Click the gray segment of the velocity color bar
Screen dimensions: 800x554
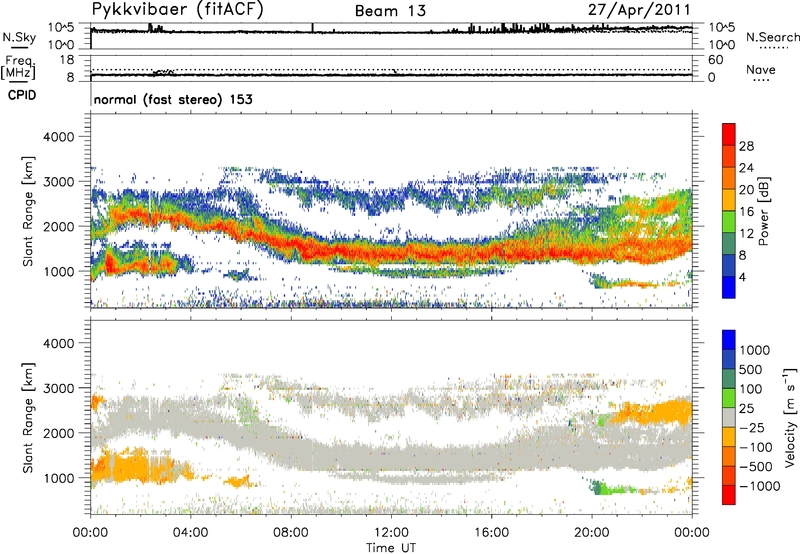click(x=729, y=418)
